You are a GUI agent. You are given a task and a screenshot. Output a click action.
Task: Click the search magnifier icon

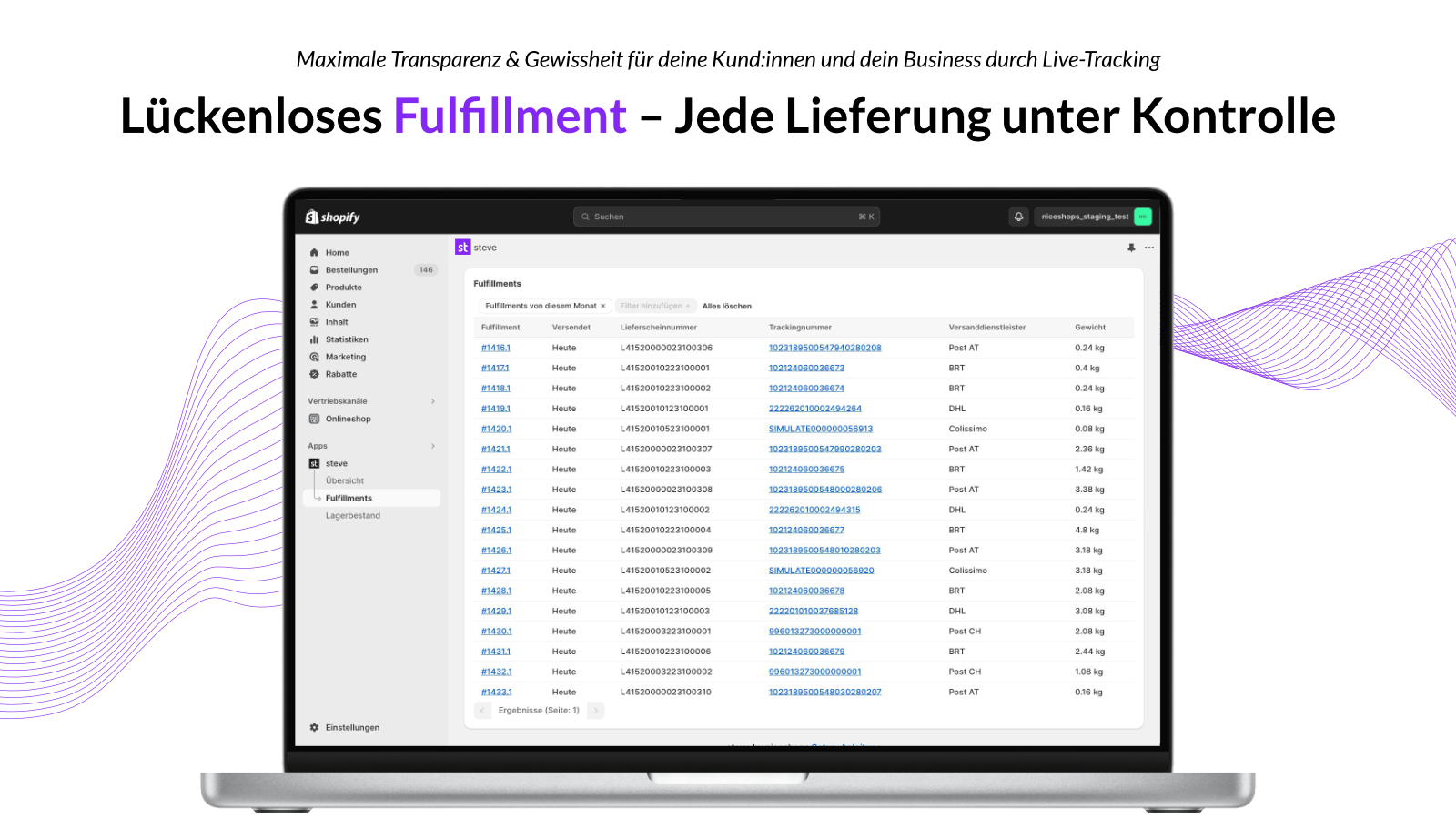(585, 217)
